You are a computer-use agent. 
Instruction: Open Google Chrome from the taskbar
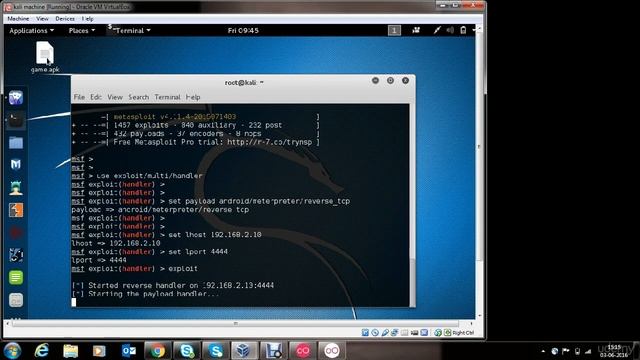pyautogui.click(x=158, y=351)
